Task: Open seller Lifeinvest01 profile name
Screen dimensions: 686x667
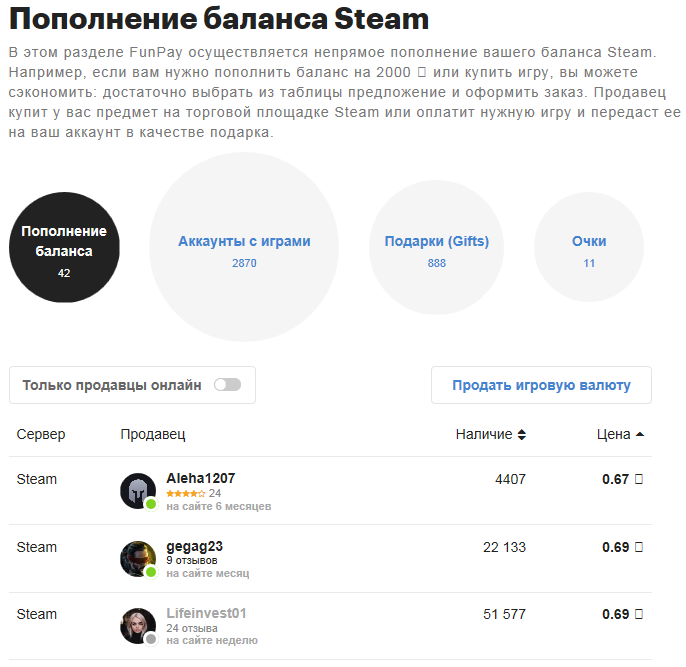Action: point(206,613)
